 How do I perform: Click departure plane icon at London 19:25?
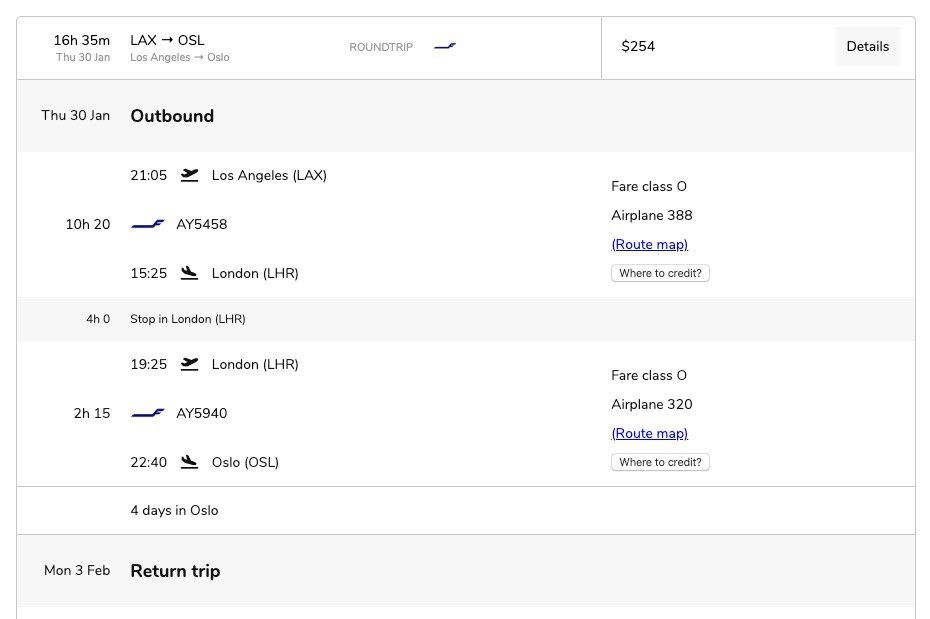(x=190, y=364)
